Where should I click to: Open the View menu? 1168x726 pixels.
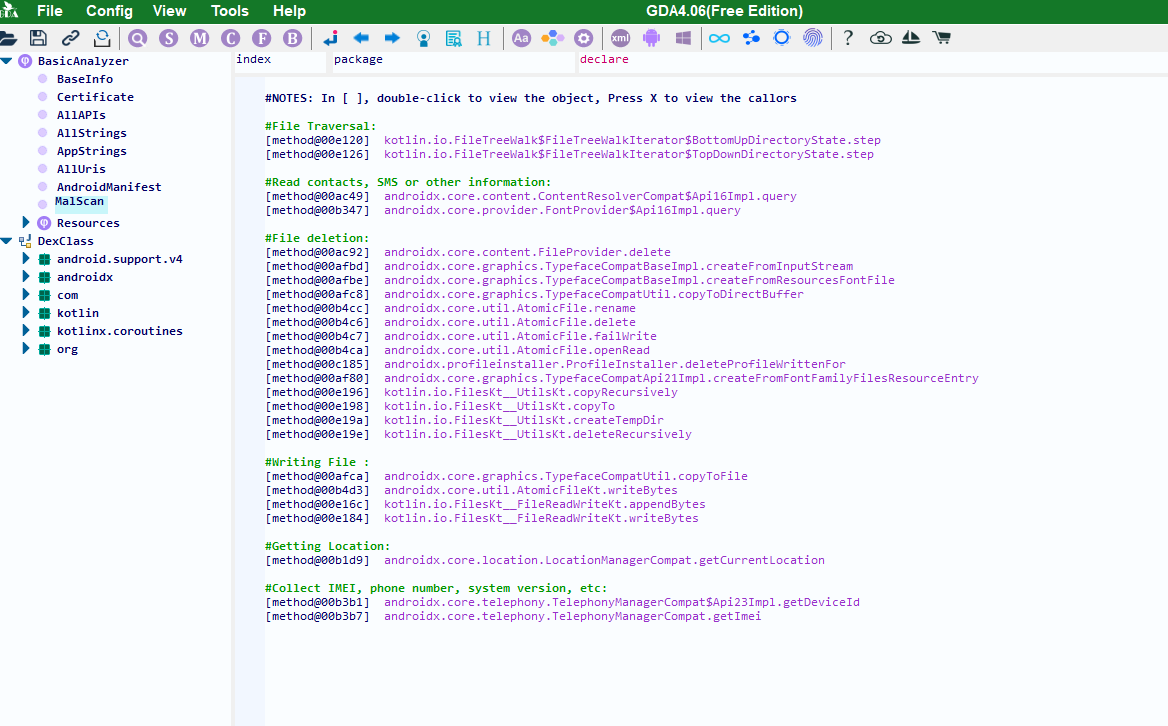[169, 11]
